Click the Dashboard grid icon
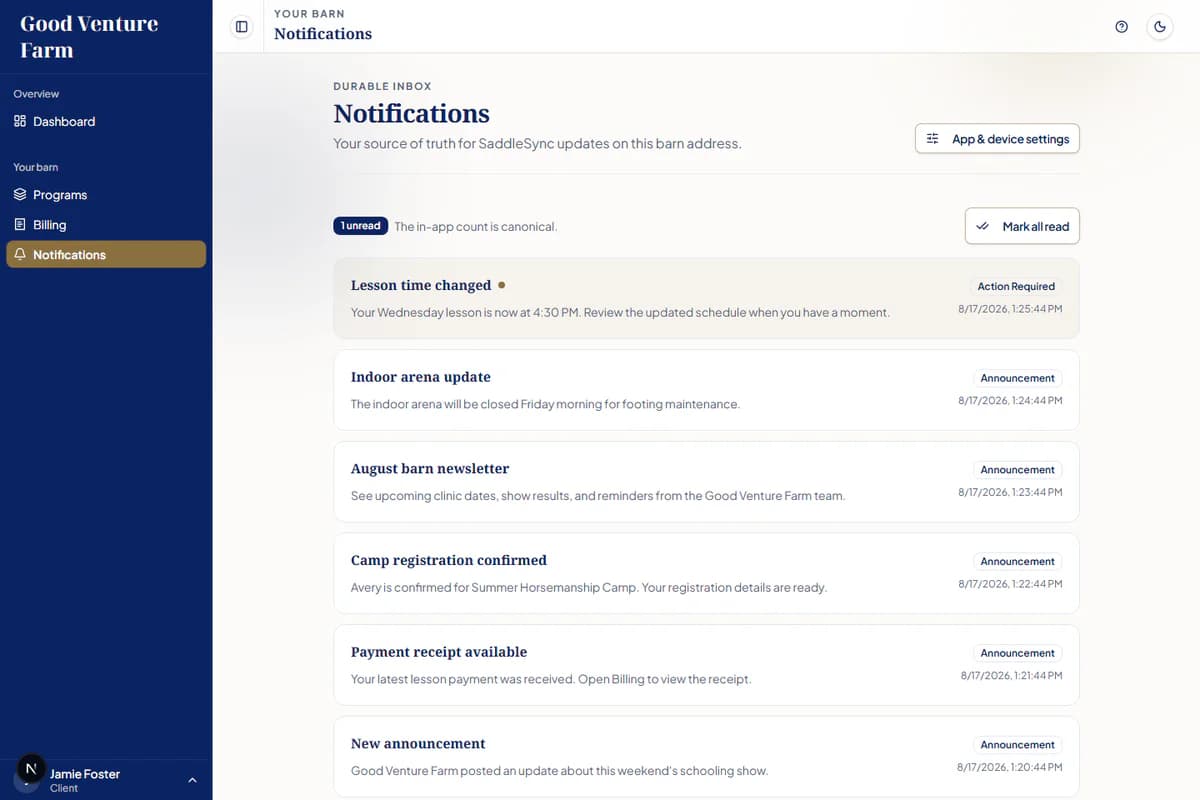1200x800 pixels. tap(20, 121)
